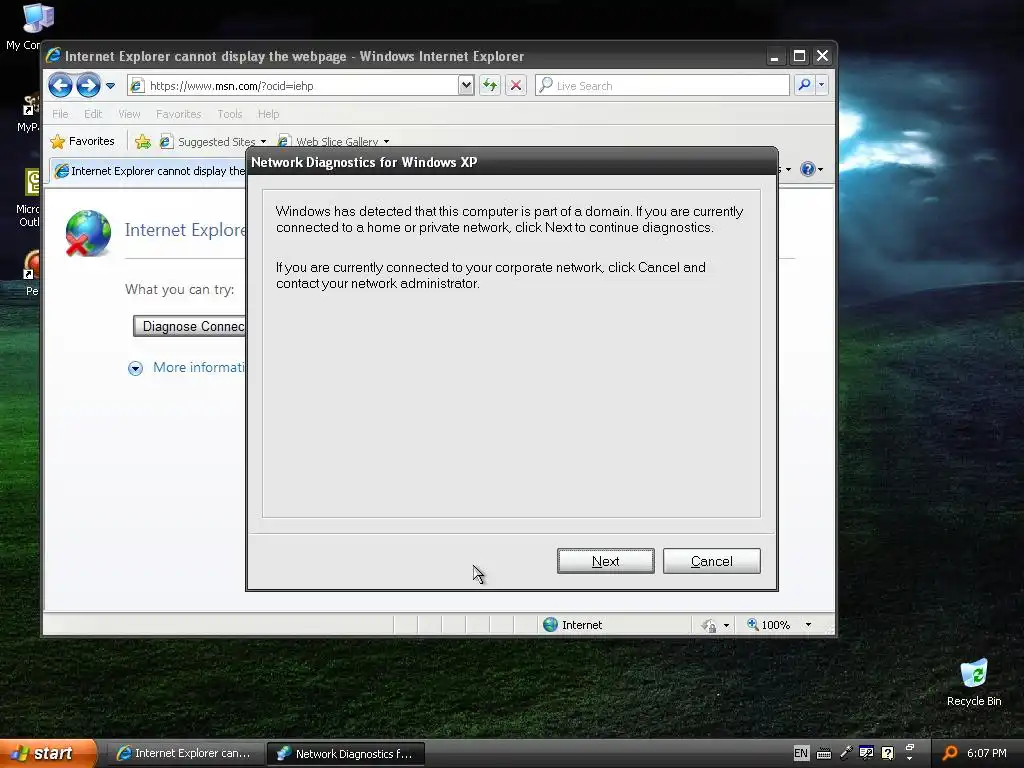
Task: Click the Live Search magnifier button
Action: [805, 85]
